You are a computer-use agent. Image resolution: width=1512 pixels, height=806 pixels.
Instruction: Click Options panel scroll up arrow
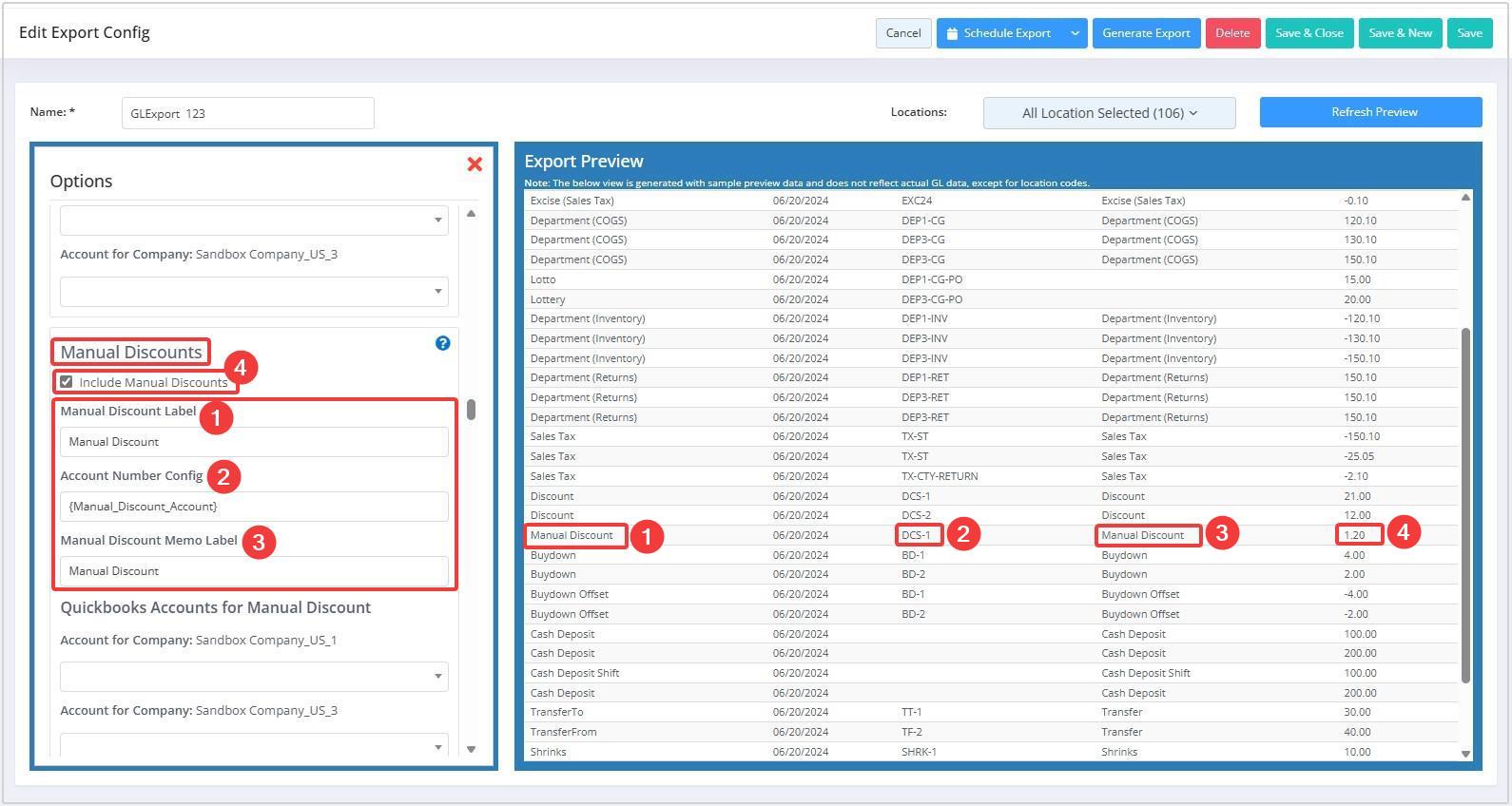471,214
